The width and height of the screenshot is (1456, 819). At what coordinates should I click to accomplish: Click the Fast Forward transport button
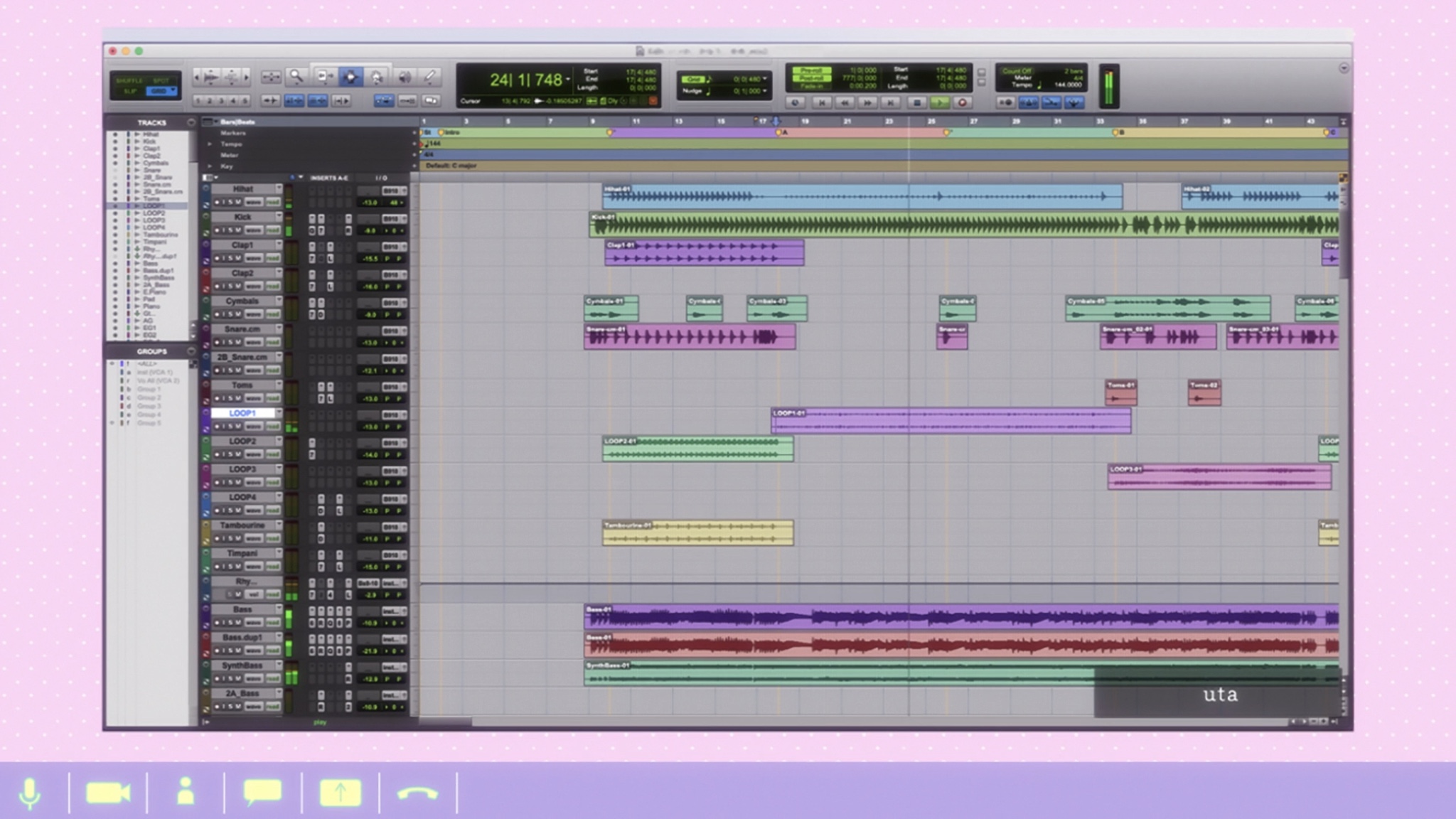pos(867,102)
